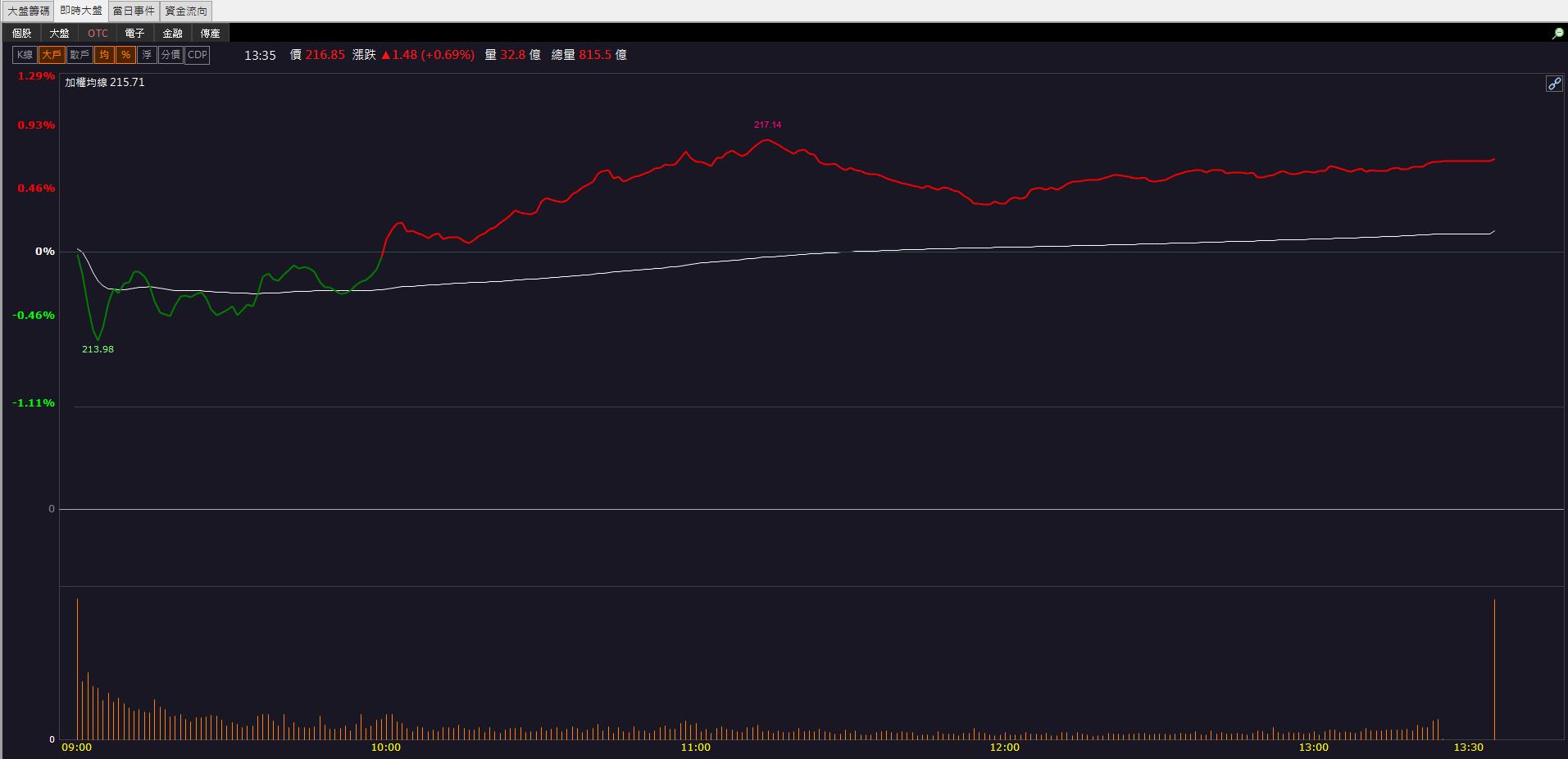Disable the 大戶 overlay toggle
Image resolution: width=1568 pixels, height=759 pixels.
[x=51, y=55]
